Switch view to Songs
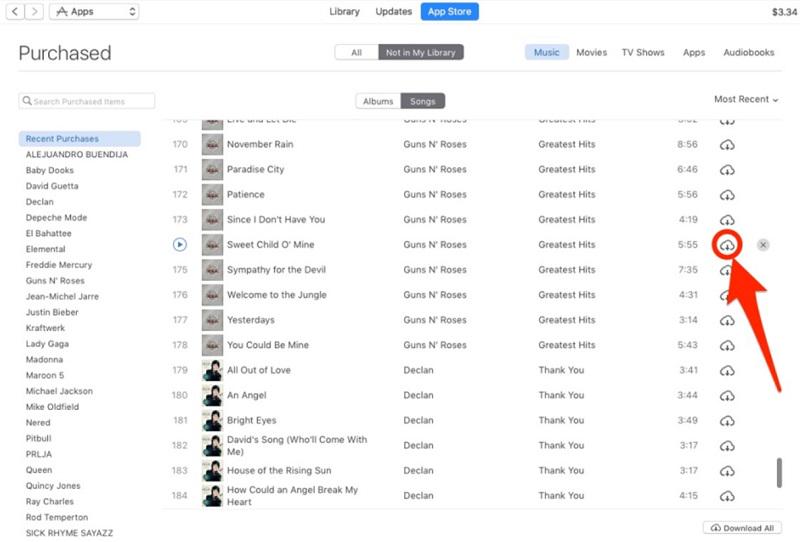The height and width of the screenshot is (542, 800). tap(423, 101)
